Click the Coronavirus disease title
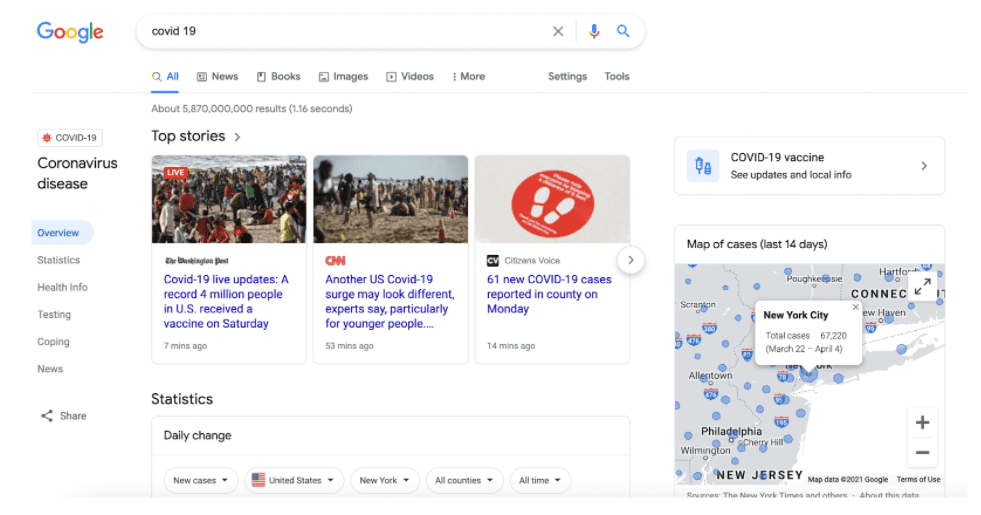Viewport: 981px width, 515px height. coord(77,173)
